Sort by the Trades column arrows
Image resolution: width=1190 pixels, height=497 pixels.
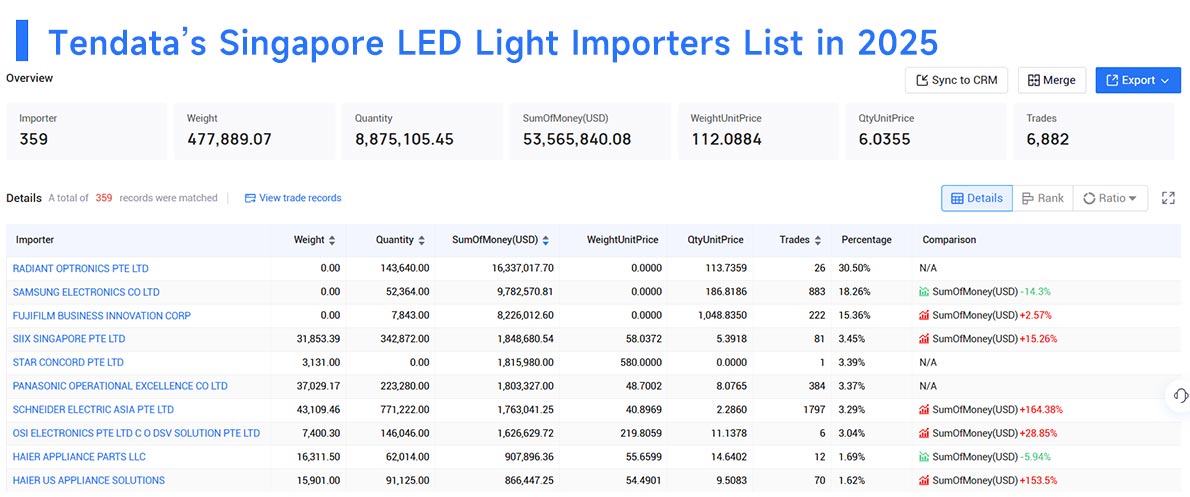[817, 241]
